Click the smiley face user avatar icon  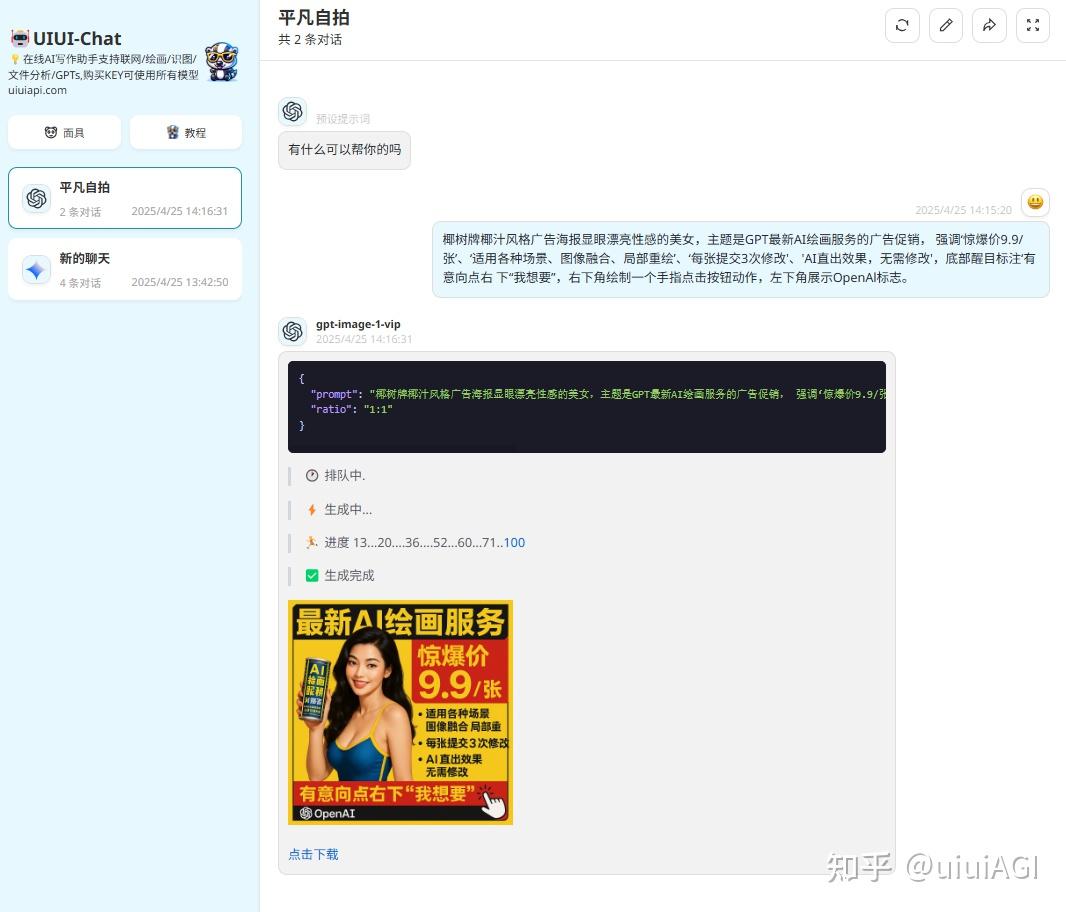tap(1035, 202)
